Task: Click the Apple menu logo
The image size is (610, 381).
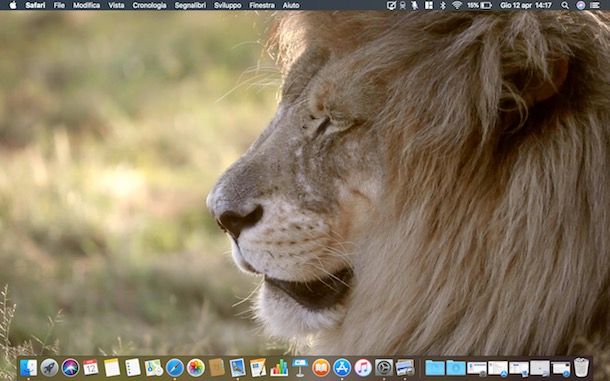Action: [x=13, y=5]
